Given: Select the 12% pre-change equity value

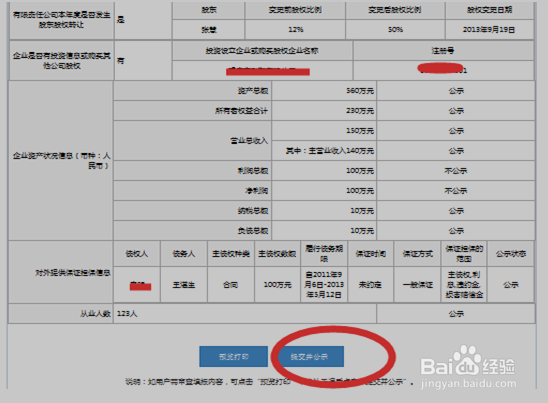Looking at the screenshot, I should (296, 30).
